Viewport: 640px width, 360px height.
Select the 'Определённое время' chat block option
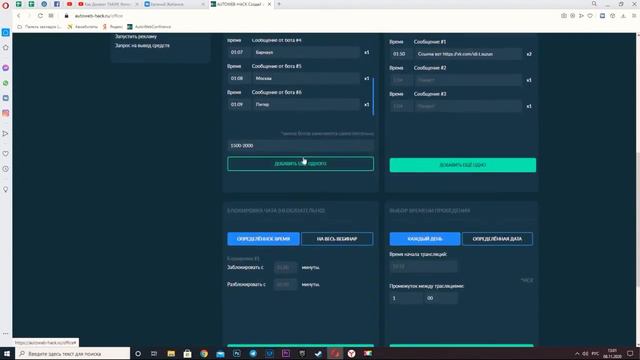click(263, 239)
